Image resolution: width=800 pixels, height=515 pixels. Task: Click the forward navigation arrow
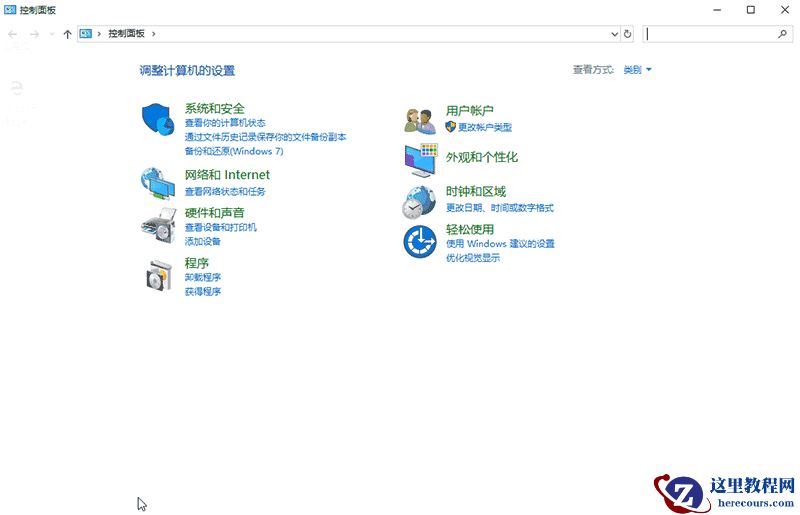34,34
